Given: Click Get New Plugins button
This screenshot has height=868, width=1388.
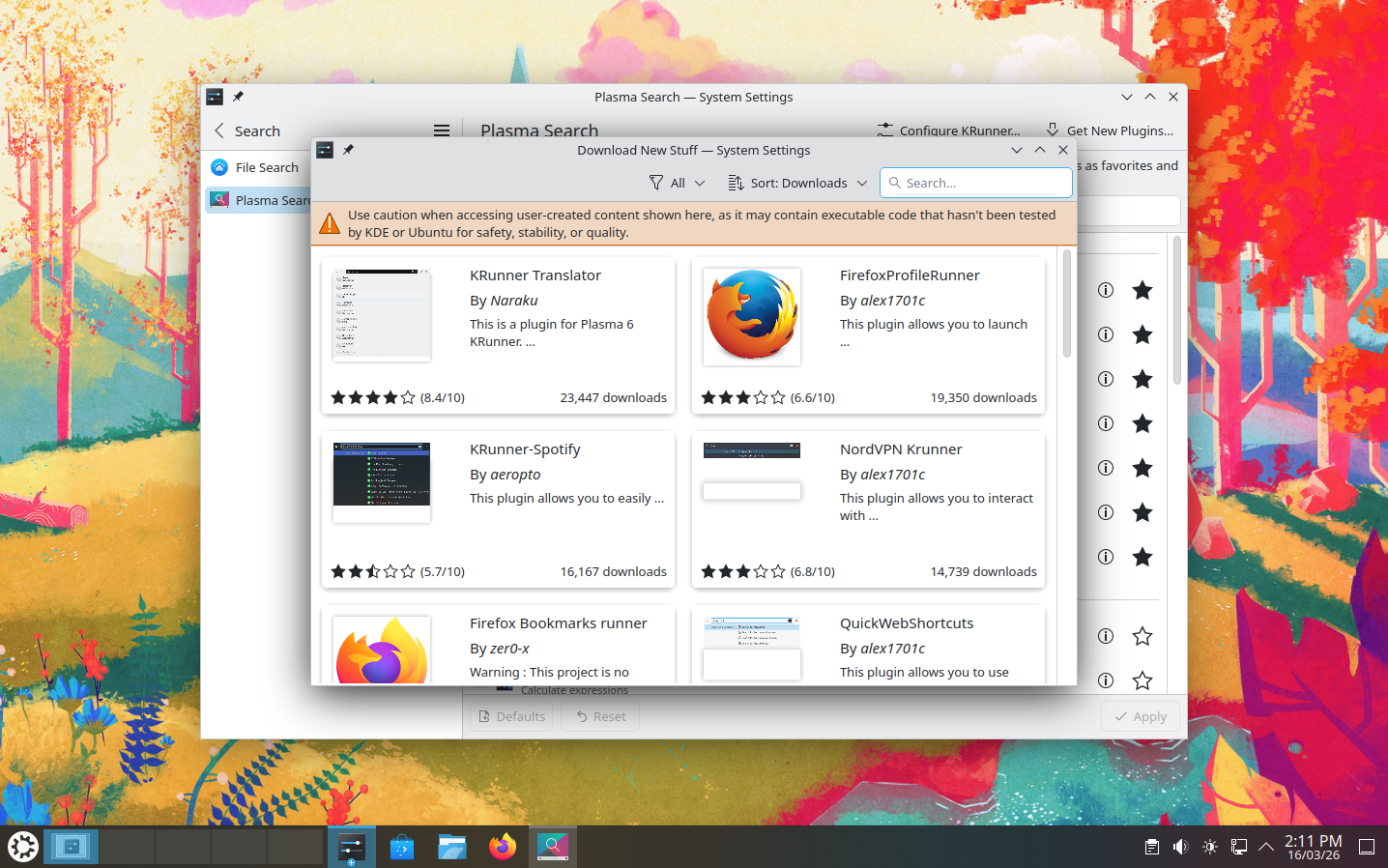Looking at the screenshot, I should [x=1110, y=130].
